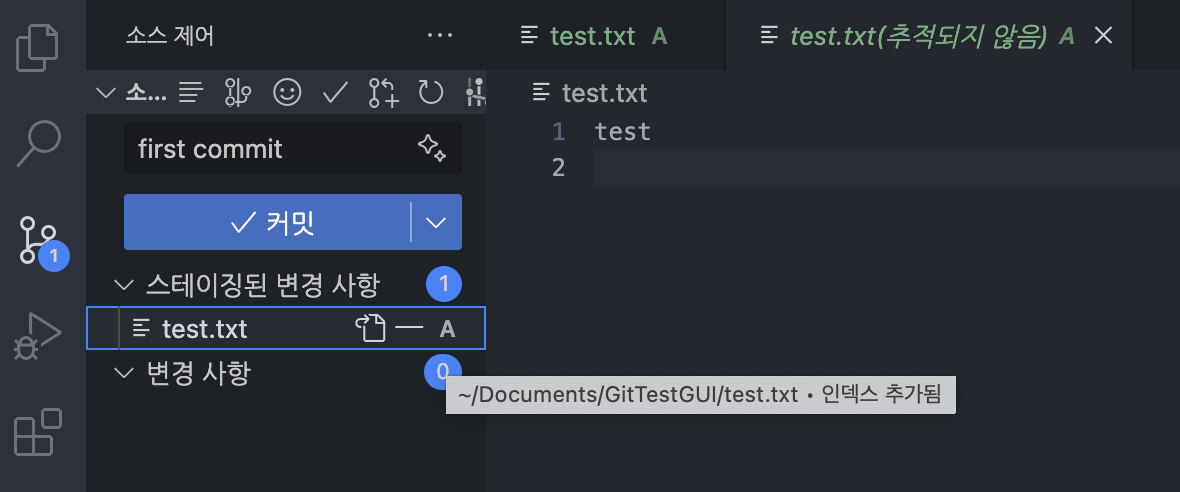Close the test.txt(추적되지 않음) tab

click(x=1103, y=36)
